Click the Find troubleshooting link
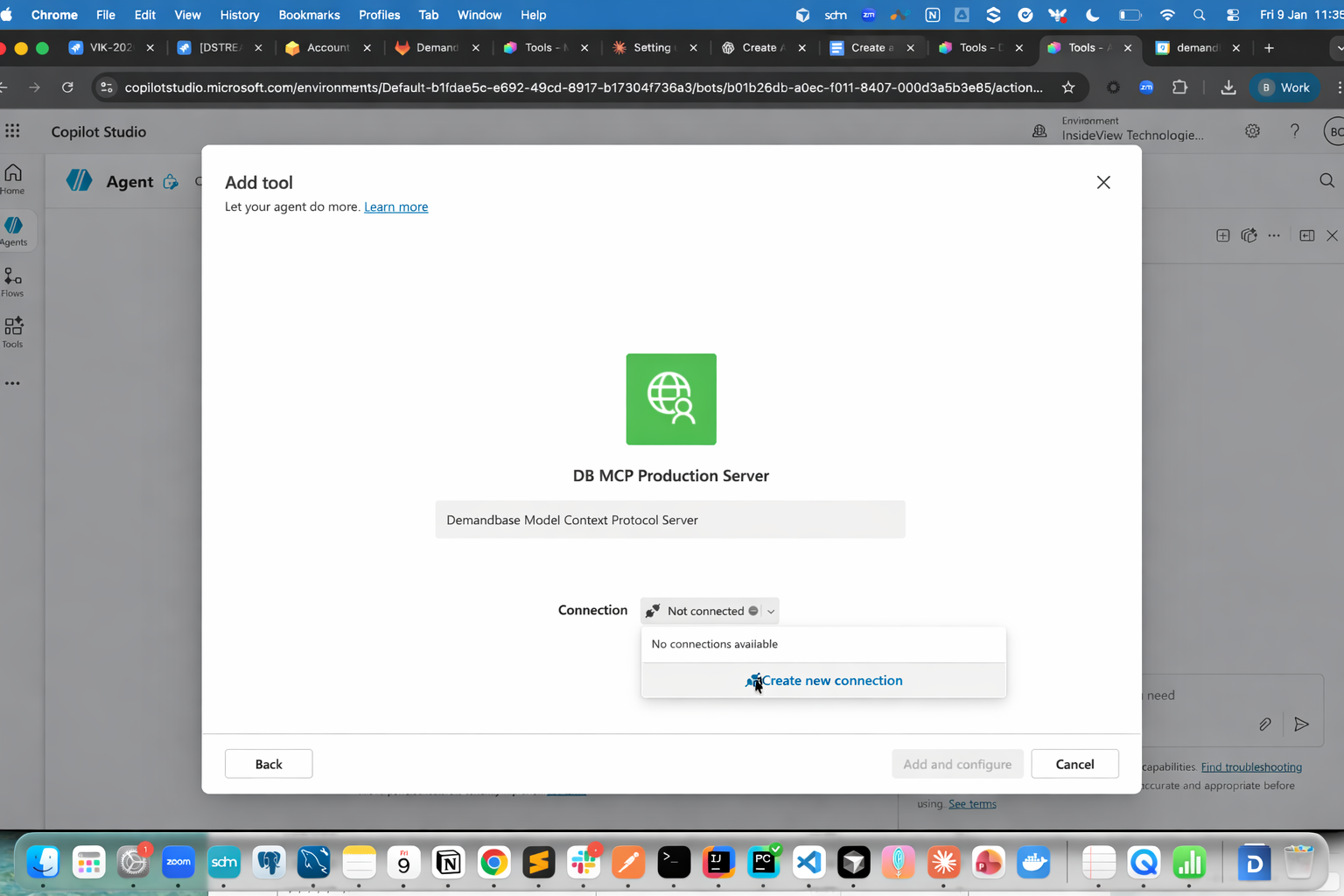 pos(1251,767)
